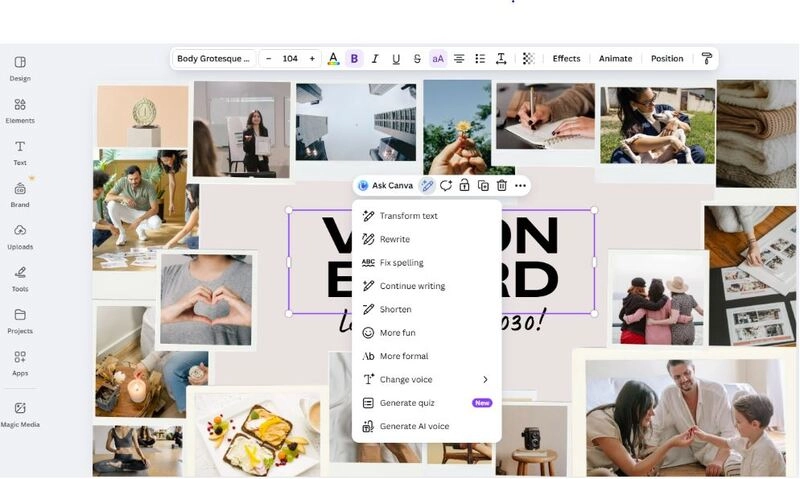Open the Tools panel
This screenshot has height=479, width=800.
(20, 279)
